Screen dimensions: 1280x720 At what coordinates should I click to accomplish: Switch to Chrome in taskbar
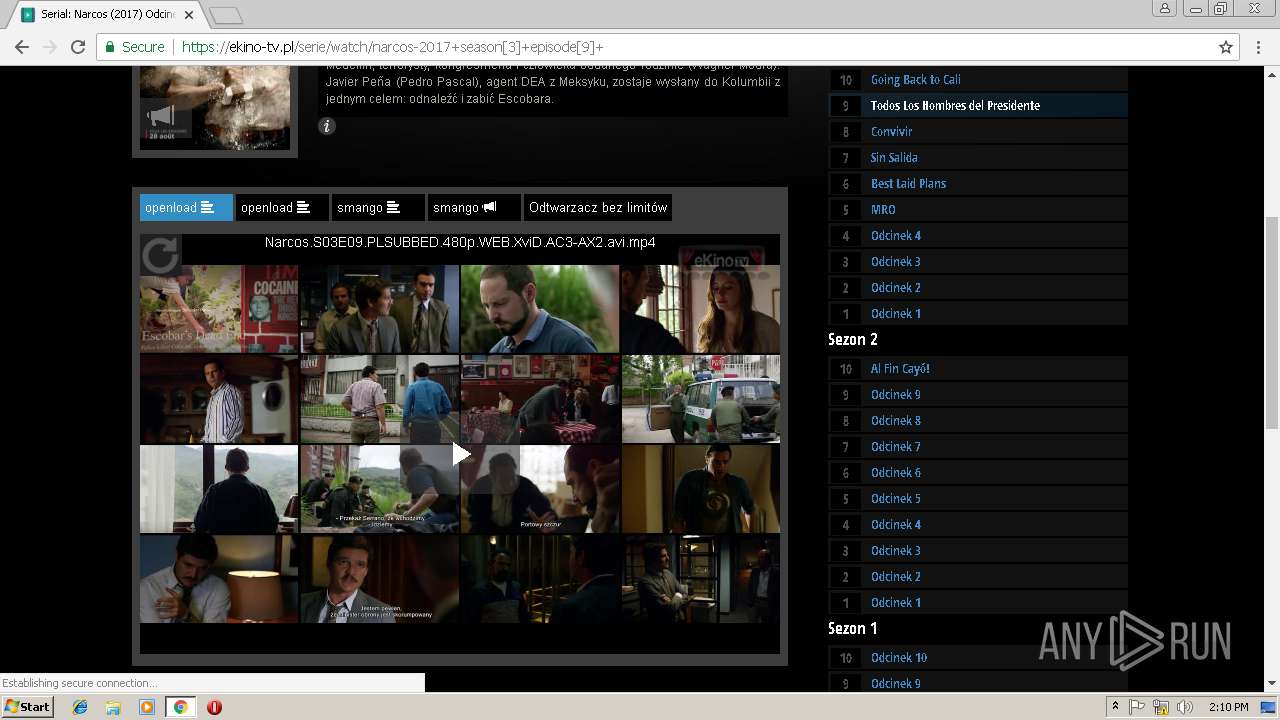click(x=180, y=707)
